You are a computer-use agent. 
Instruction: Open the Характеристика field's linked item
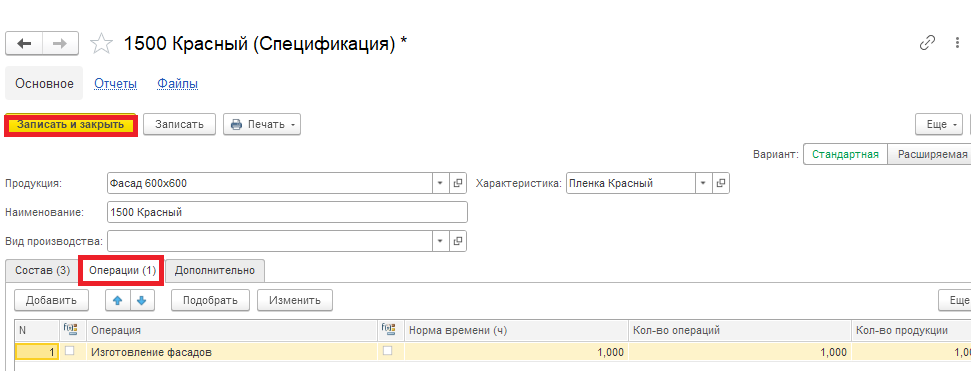(721, 183)
